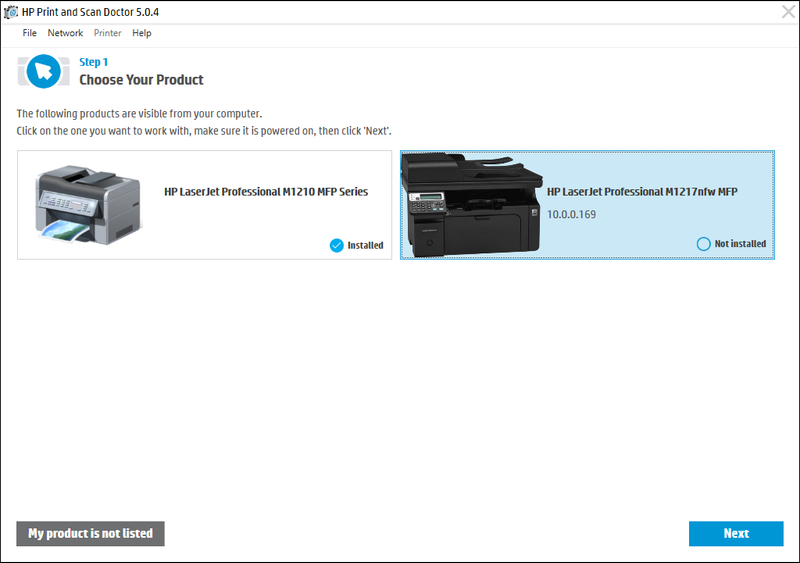The image size is (800, 563).
Task: Open the Printer menu
Action: 107,33
